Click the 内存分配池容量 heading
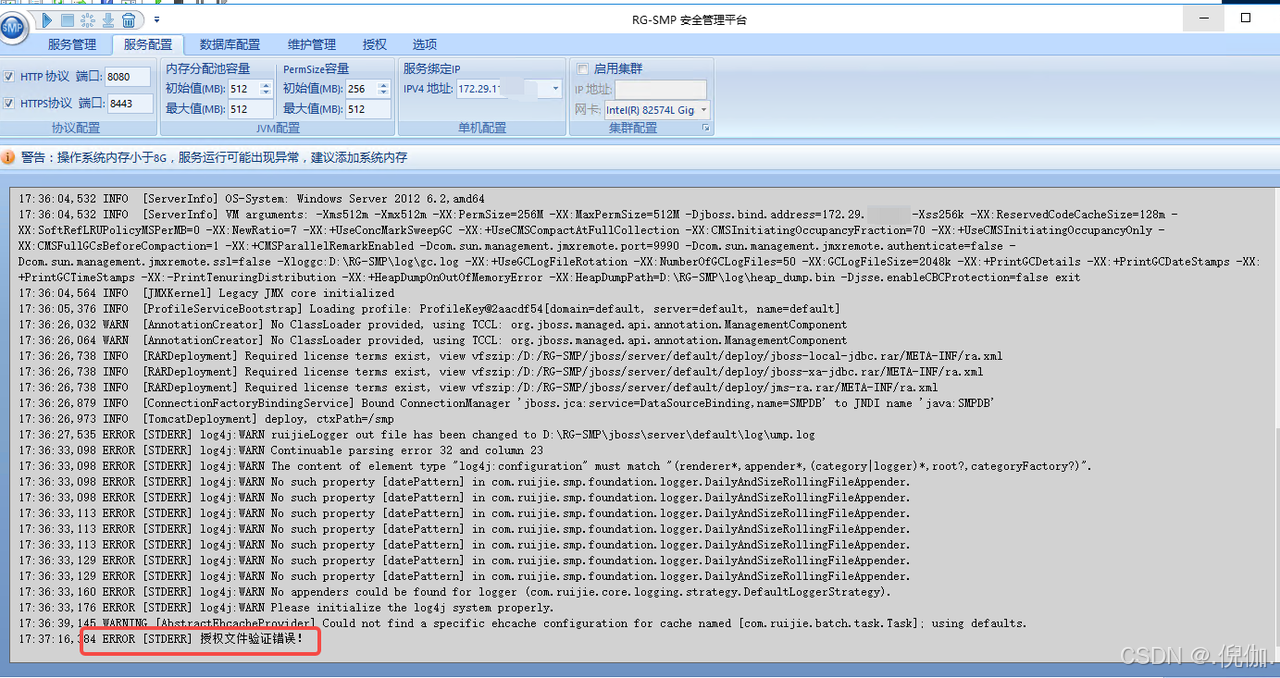1280x678 pixels. [208, 69]
